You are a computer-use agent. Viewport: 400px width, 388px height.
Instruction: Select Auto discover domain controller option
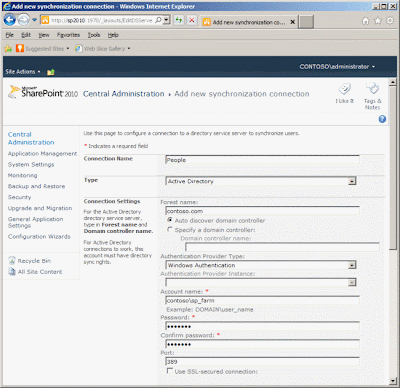170,220
